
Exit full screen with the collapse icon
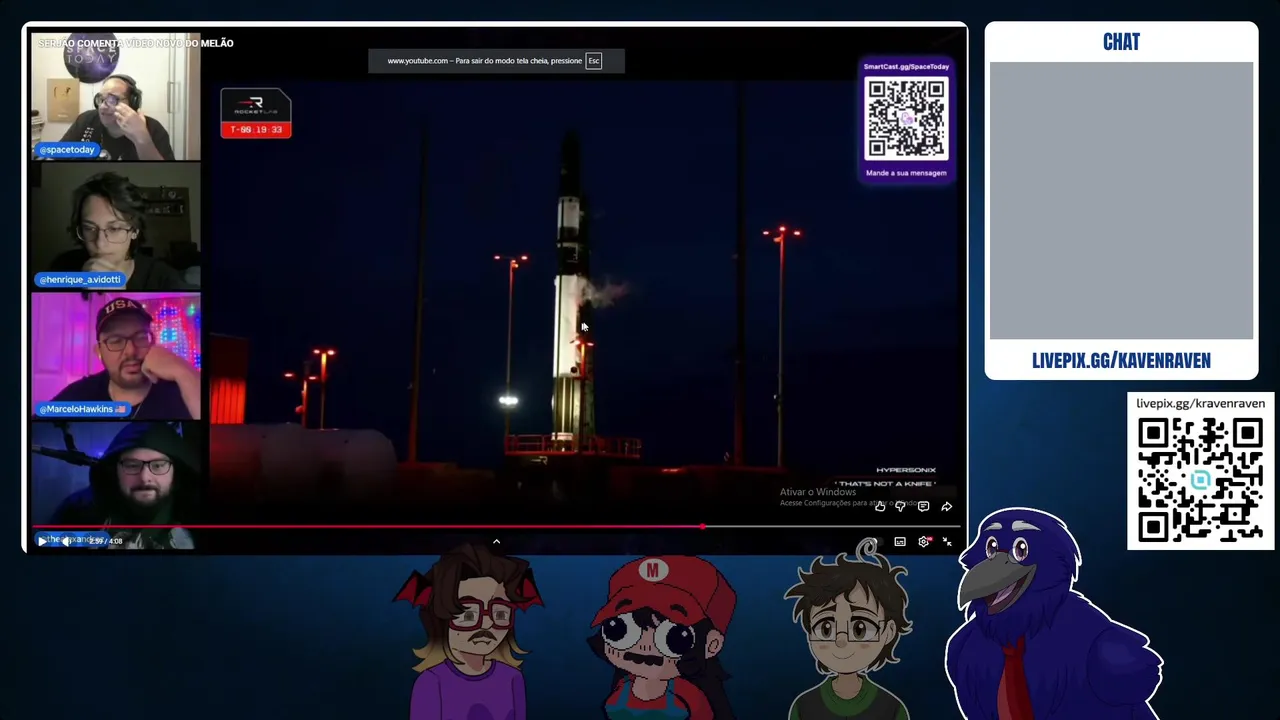tap(947, 542)
